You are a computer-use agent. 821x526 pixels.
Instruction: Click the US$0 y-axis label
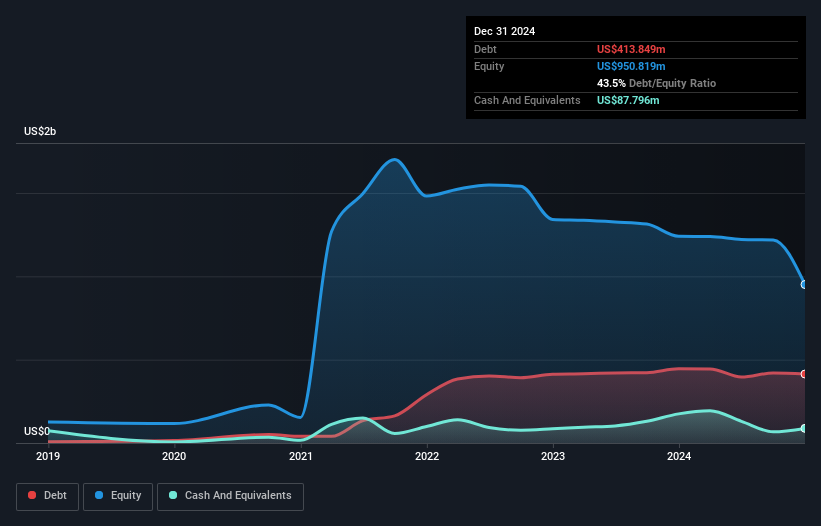(37, 431)
